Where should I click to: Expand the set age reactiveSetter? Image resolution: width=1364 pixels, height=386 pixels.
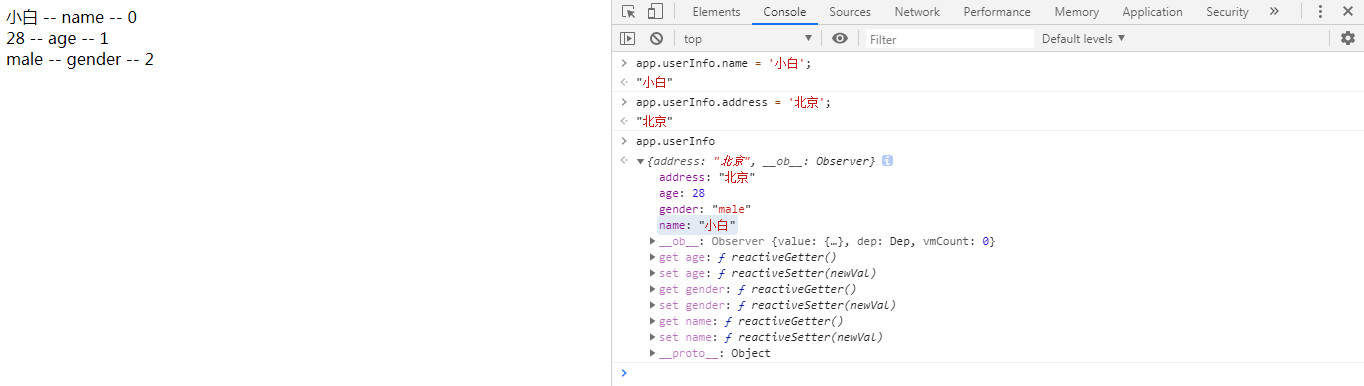coord(653,273)
